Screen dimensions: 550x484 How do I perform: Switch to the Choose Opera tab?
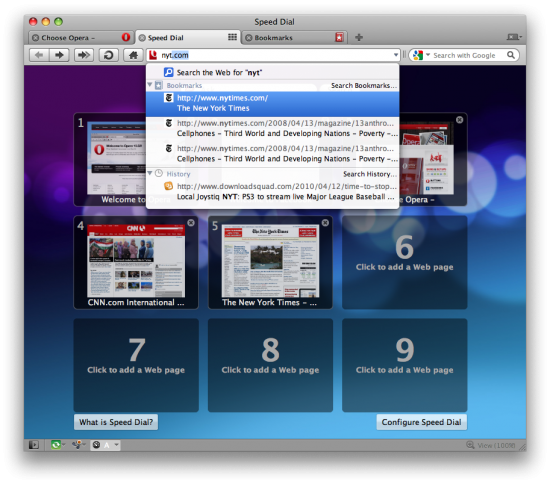tap(81, 38)
